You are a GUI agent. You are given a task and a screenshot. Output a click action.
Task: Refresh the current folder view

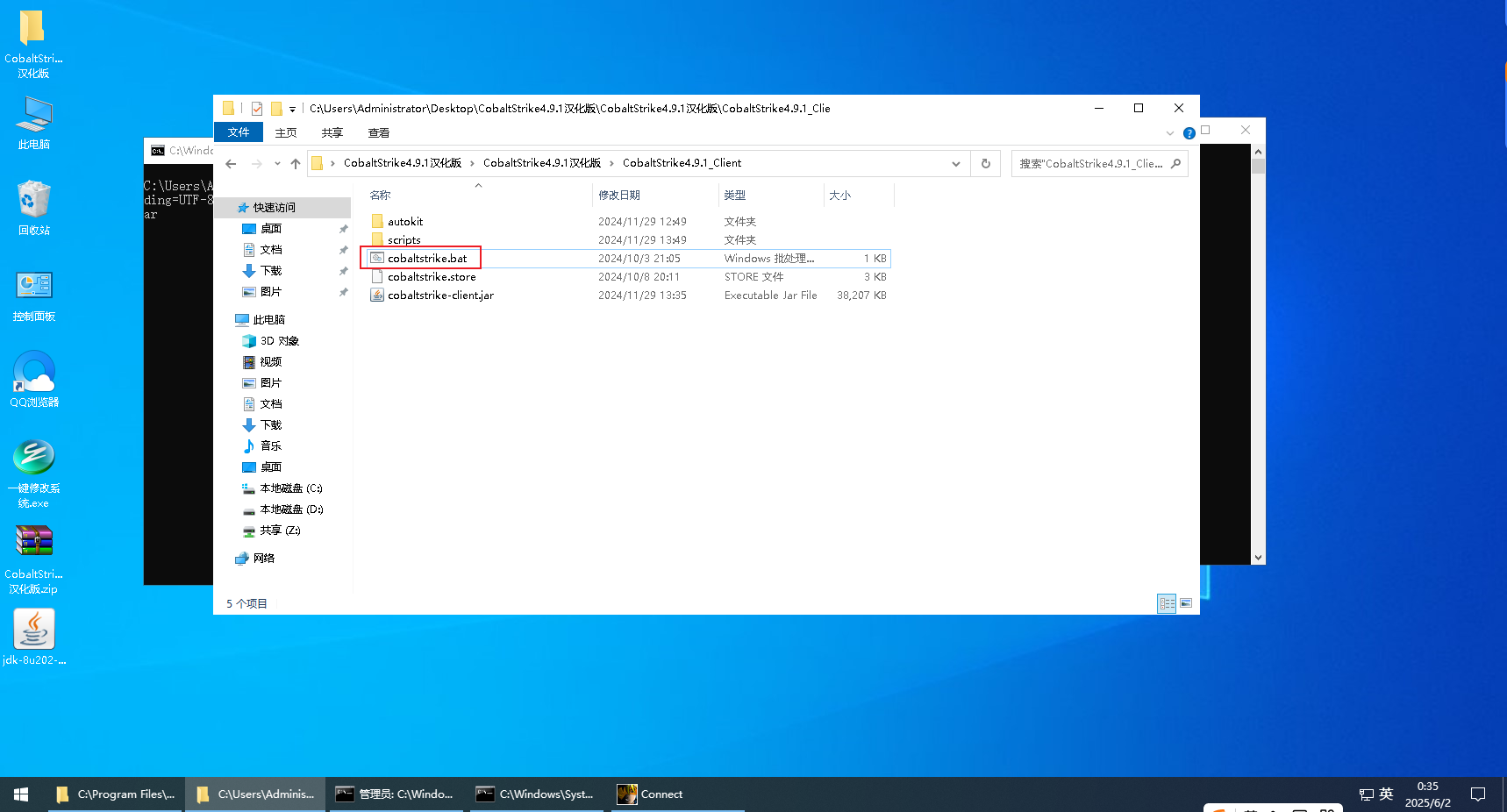pyautogui.click(x=986, y=164)
